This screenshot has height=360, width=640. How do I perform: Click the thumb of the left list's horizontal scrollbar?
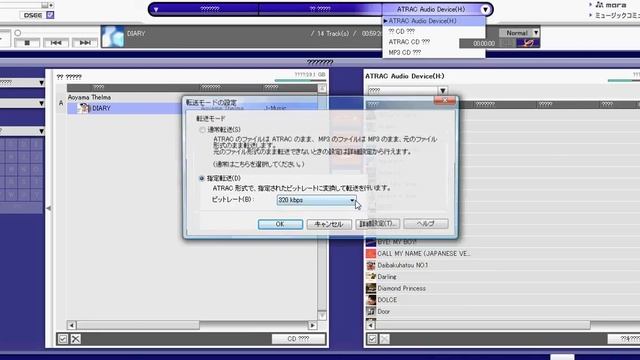click(x=138, y=325)
